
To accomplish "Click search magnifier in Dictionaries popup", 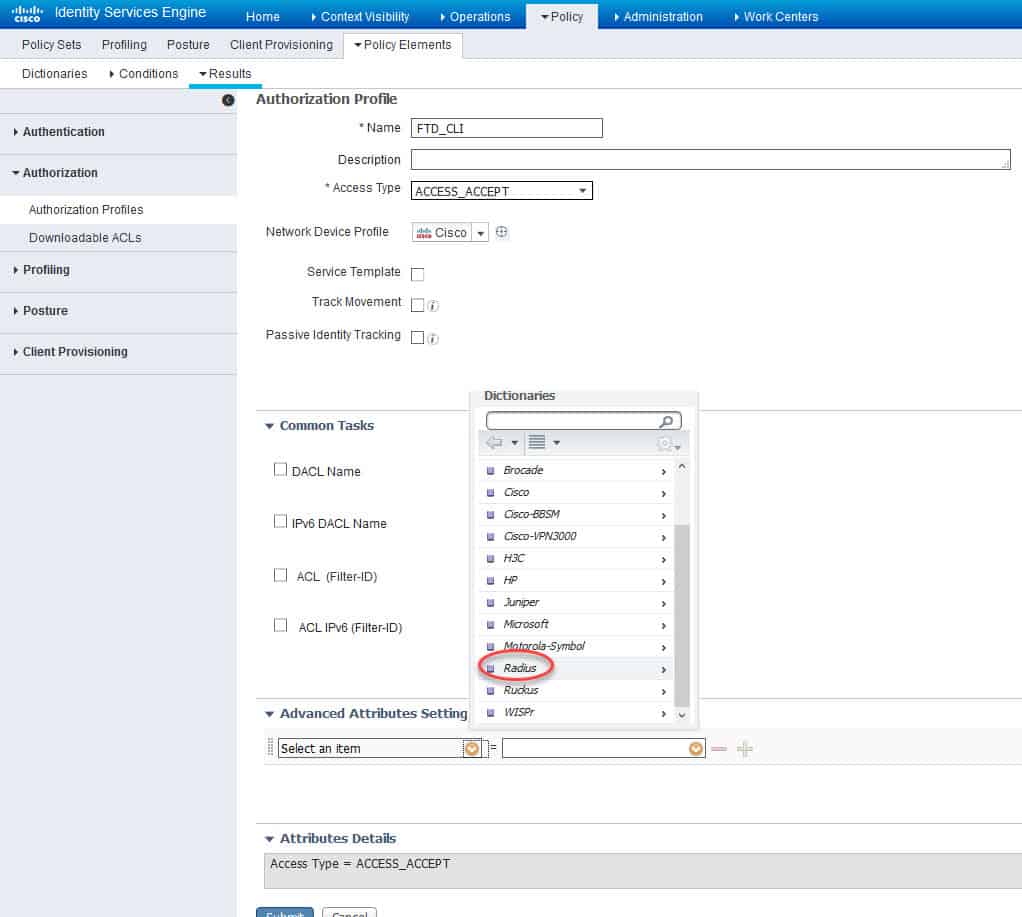I will (666, 422).
